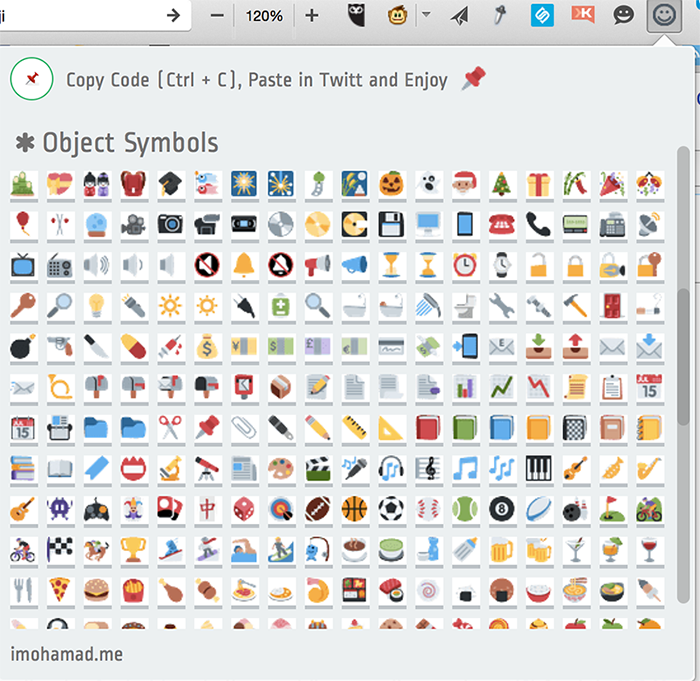Zoom out with the minus button
The width and height of the screenshot is (700, 681).
pos(217,15)
